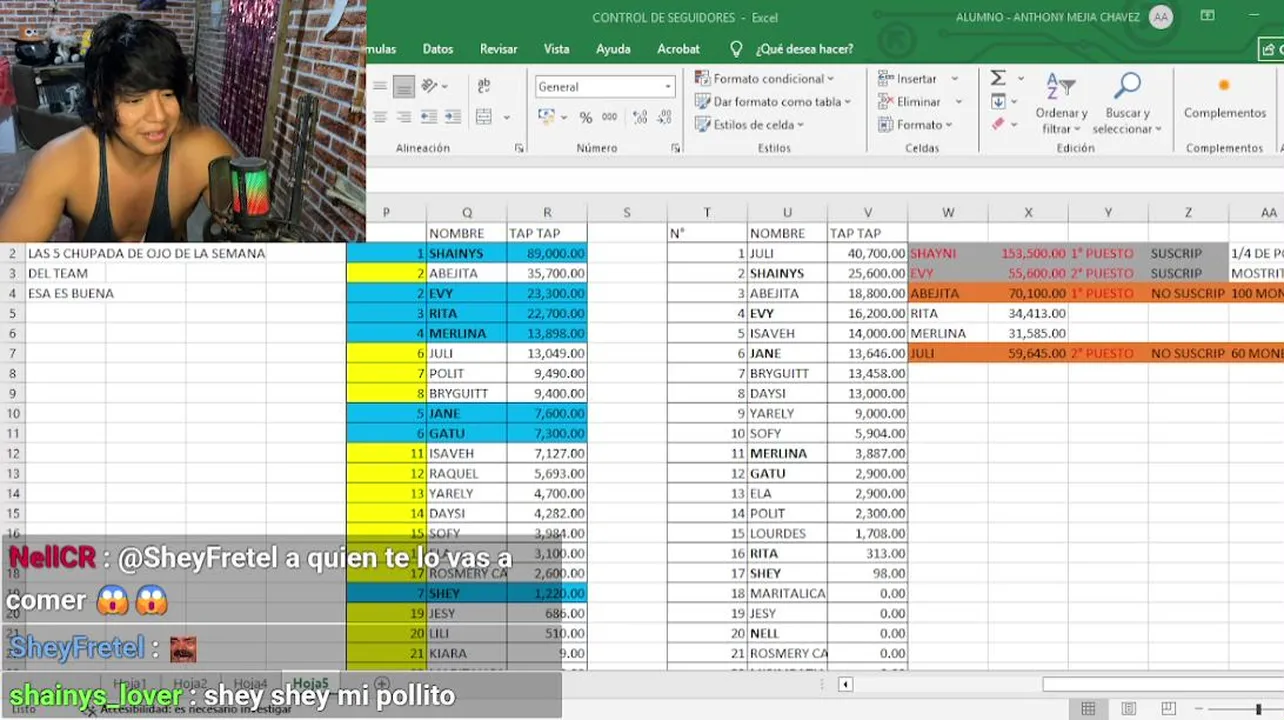Expand the Eliminar dropdown arrow
Image resolution: width=1284 pixels, height=720 pixels.
point(959,101)
